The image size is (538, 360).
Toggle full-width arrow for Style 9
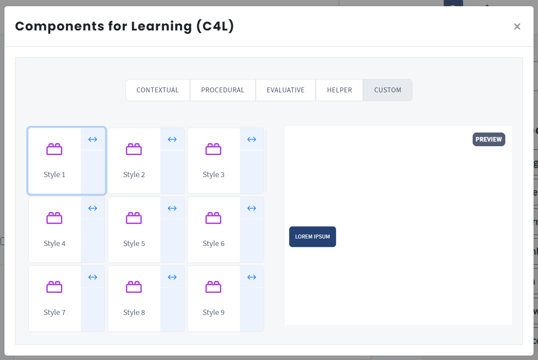tap(252, 277)
